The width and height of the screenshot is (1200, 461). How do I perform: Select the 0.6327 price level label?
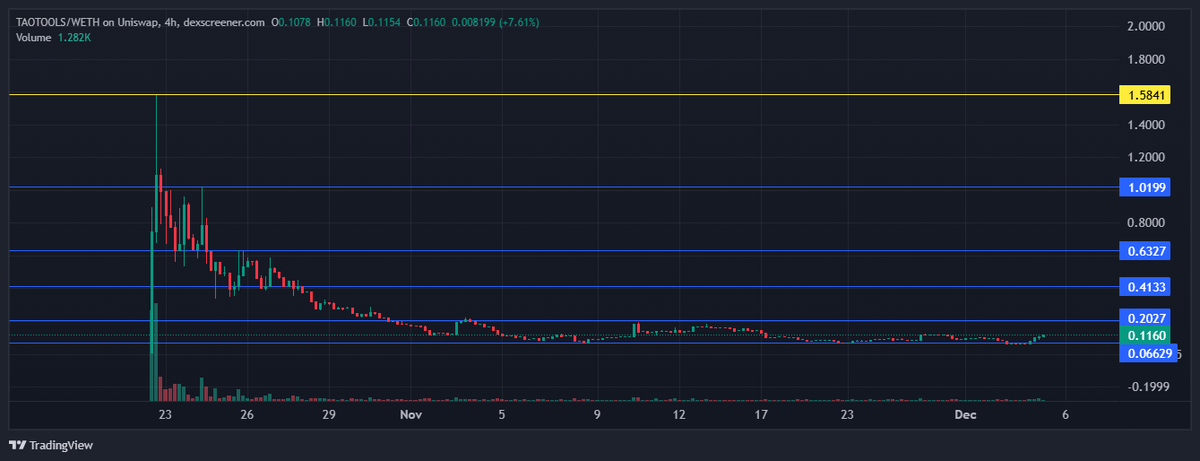(1145, 251)
